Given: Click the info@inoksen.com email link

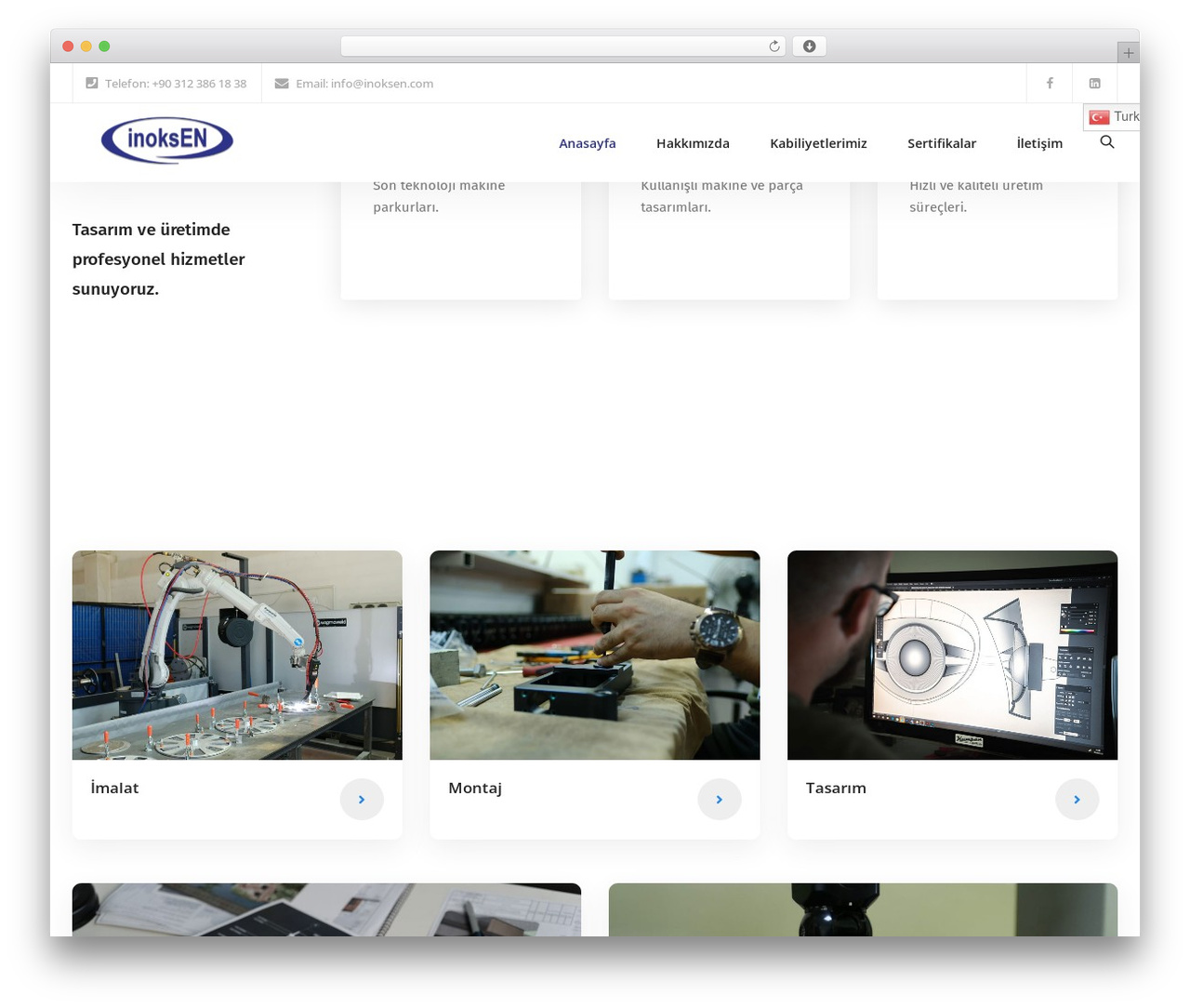Looking at the screenshot, I should click(x=382, y=84).
